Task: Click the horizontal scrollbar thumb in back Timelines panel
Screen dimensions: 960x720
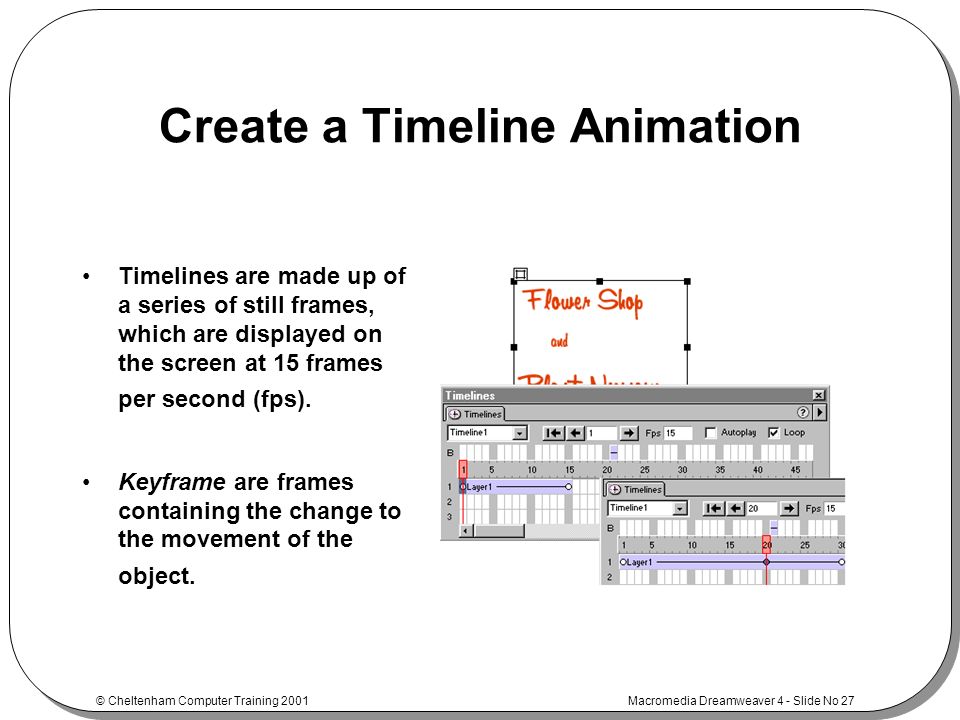Action: click(499, 530)
